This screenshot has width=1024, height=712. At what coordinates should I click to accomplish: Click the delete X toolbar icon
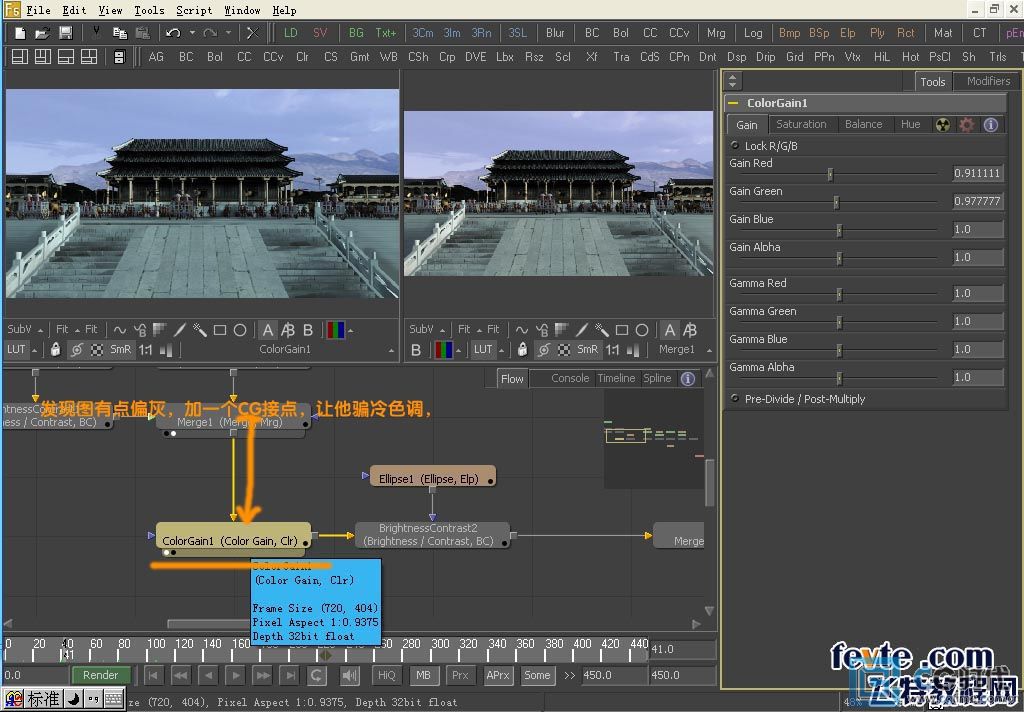(253, 33)
